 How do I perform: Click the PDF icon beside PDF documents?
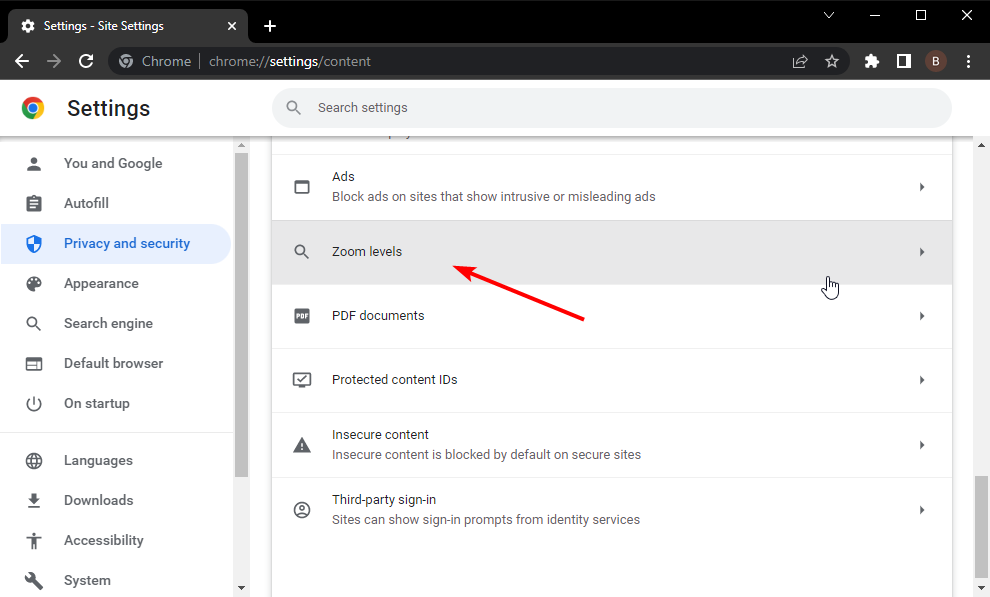click(302, 316)
